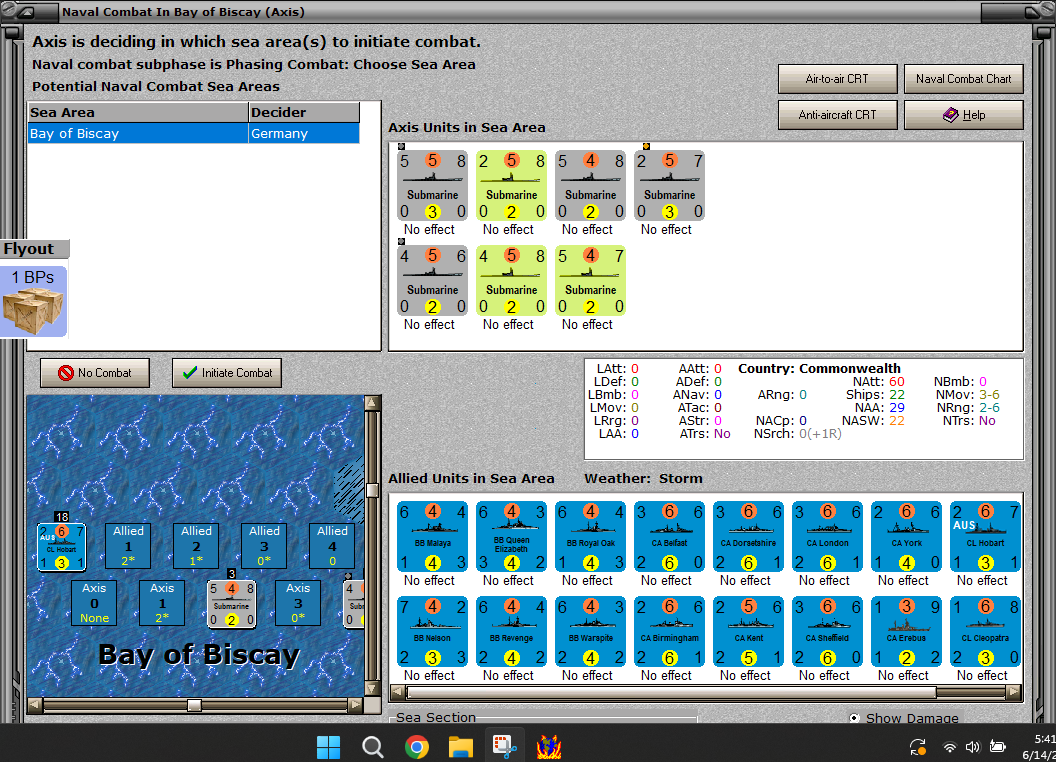Select gray submarine 5-5-8 in Axis units
Viewport: 1056px width, 762px height.
pyautogui.click(x=433, y=186)
